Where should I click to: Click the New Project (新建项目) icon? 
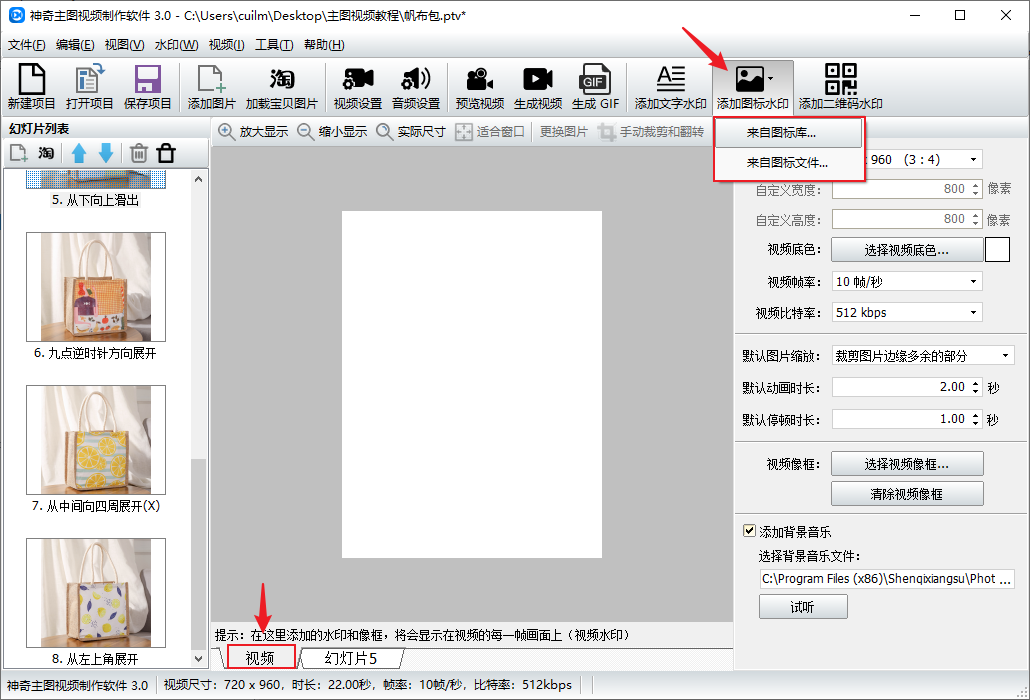point(31,86)
